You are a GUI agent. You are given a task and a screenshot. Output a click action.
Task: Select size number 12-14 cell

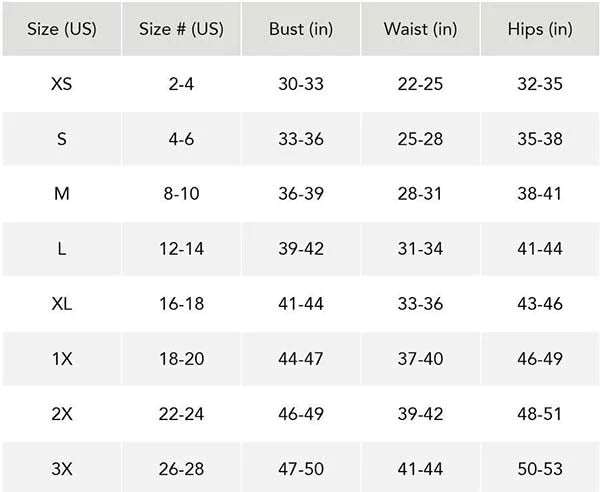pyautogui.click(x=181, y=249)
